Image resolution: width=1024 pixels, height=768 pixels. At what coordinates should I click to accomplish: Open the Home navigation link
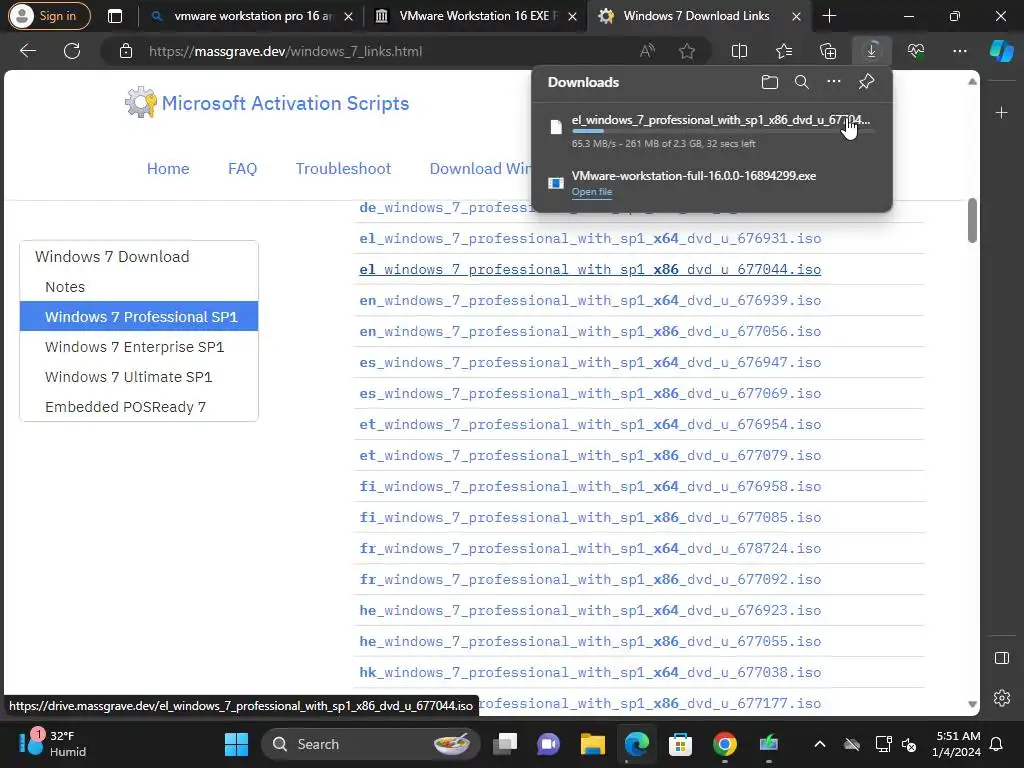[x=168, y=168]
